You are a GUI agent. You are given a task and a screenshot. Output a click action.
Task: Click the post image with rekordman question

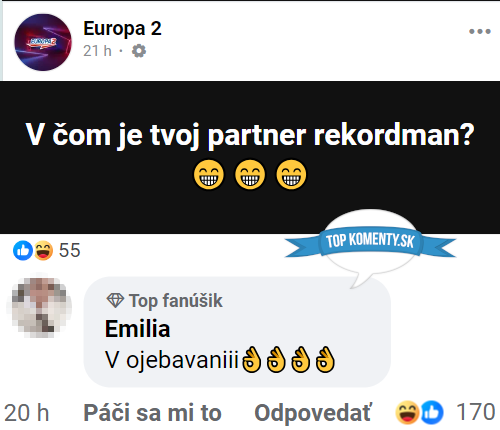(250, 157)
